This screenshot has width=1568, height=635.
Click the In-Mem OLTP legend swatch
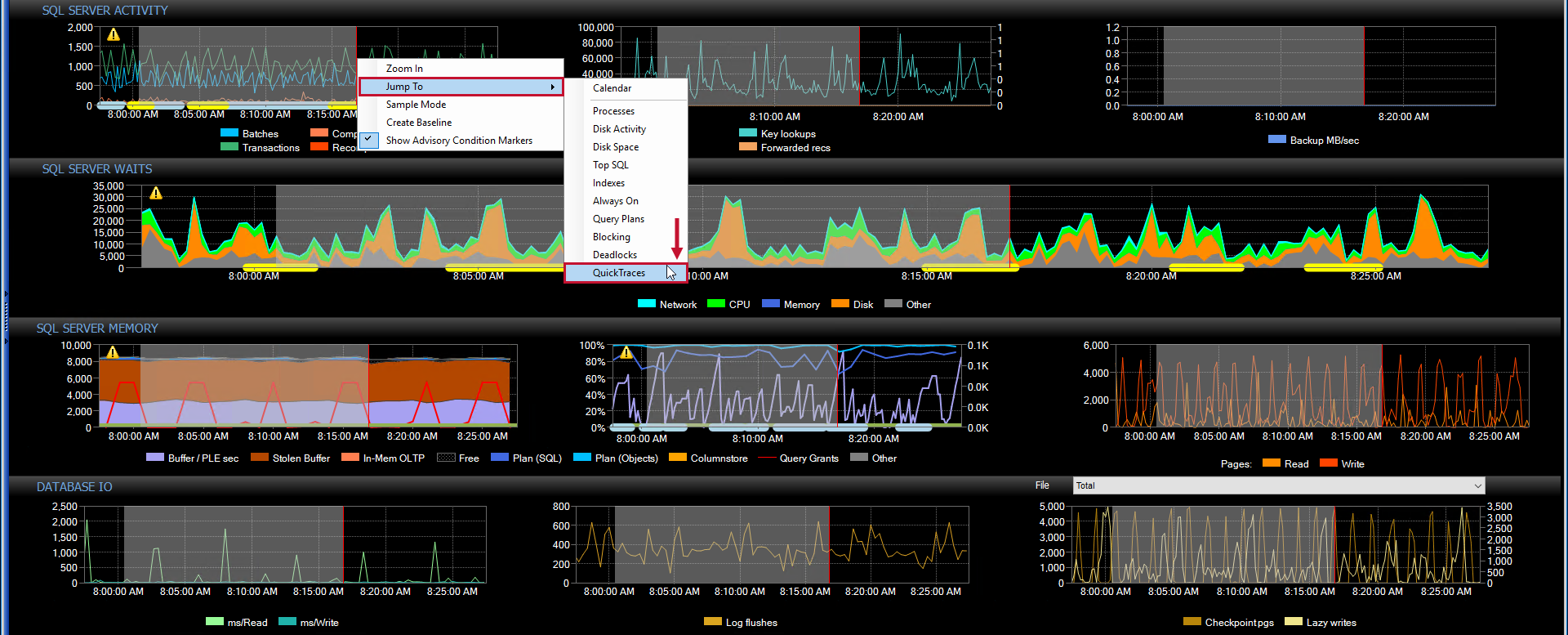pyautogui.click(x=350, y=458)
